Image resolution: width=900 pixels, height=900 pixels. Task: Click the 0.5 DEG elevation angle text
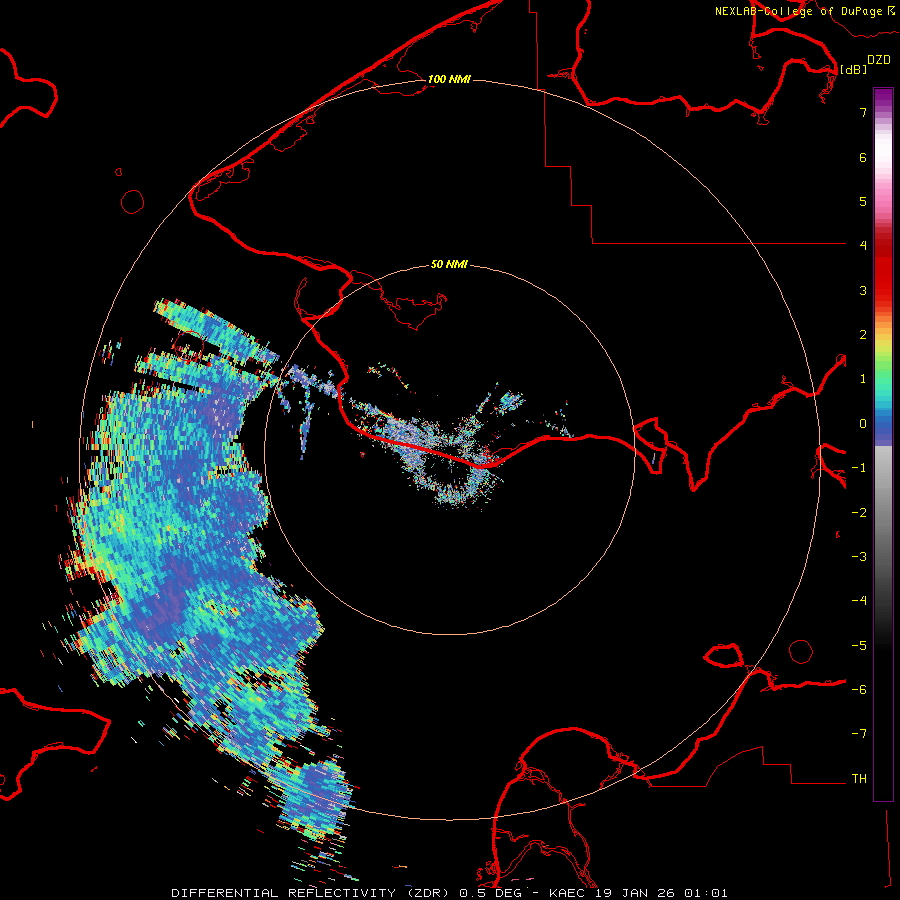[490, 893]
